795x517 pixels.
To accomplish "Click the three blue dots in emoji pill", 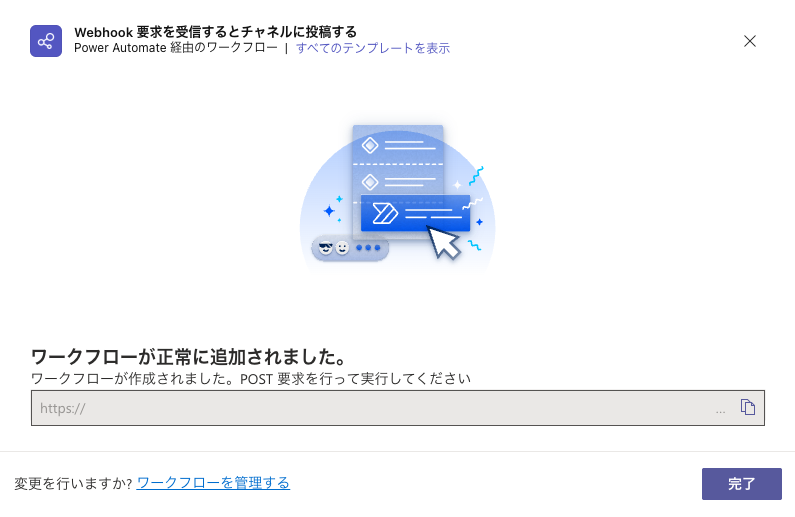I will click(368, 248).
